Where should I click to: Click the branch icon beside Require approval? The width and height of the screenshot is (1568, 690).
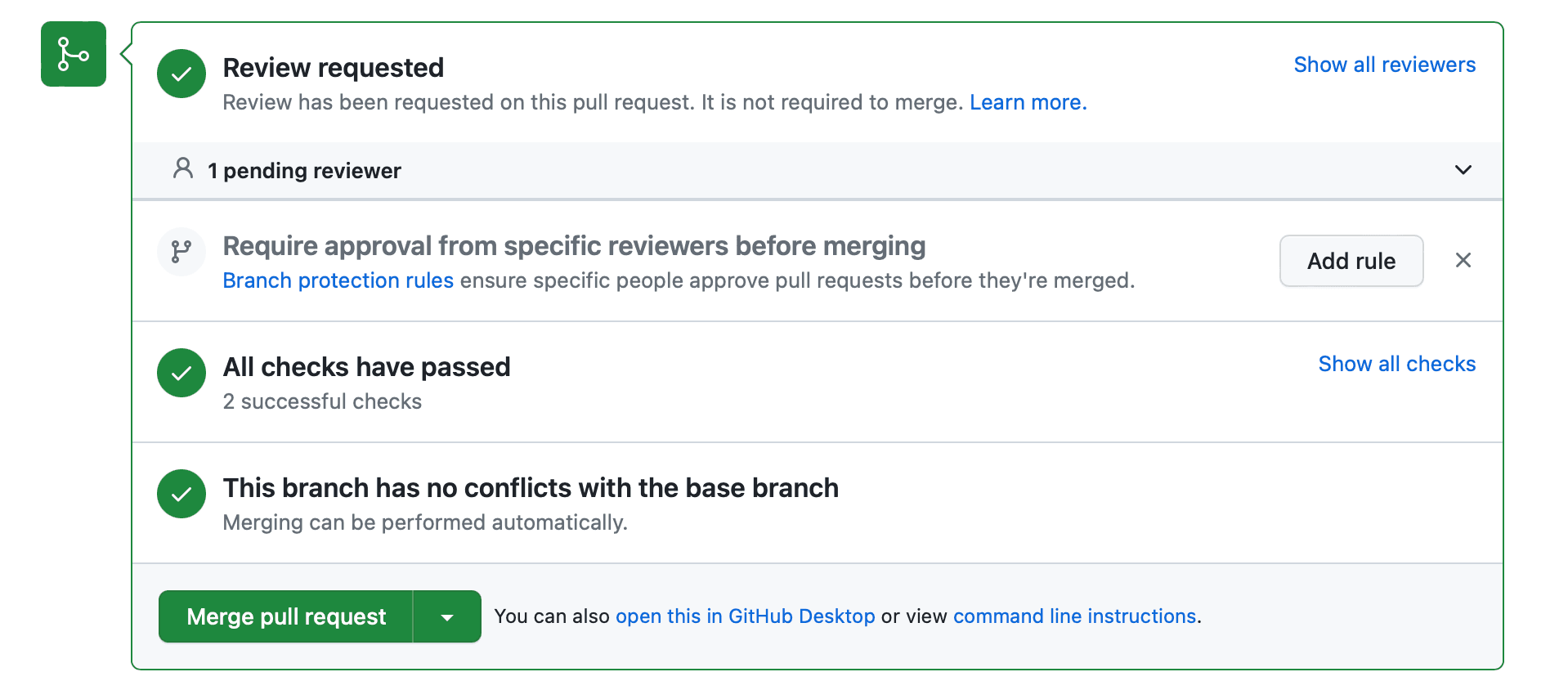181,251
